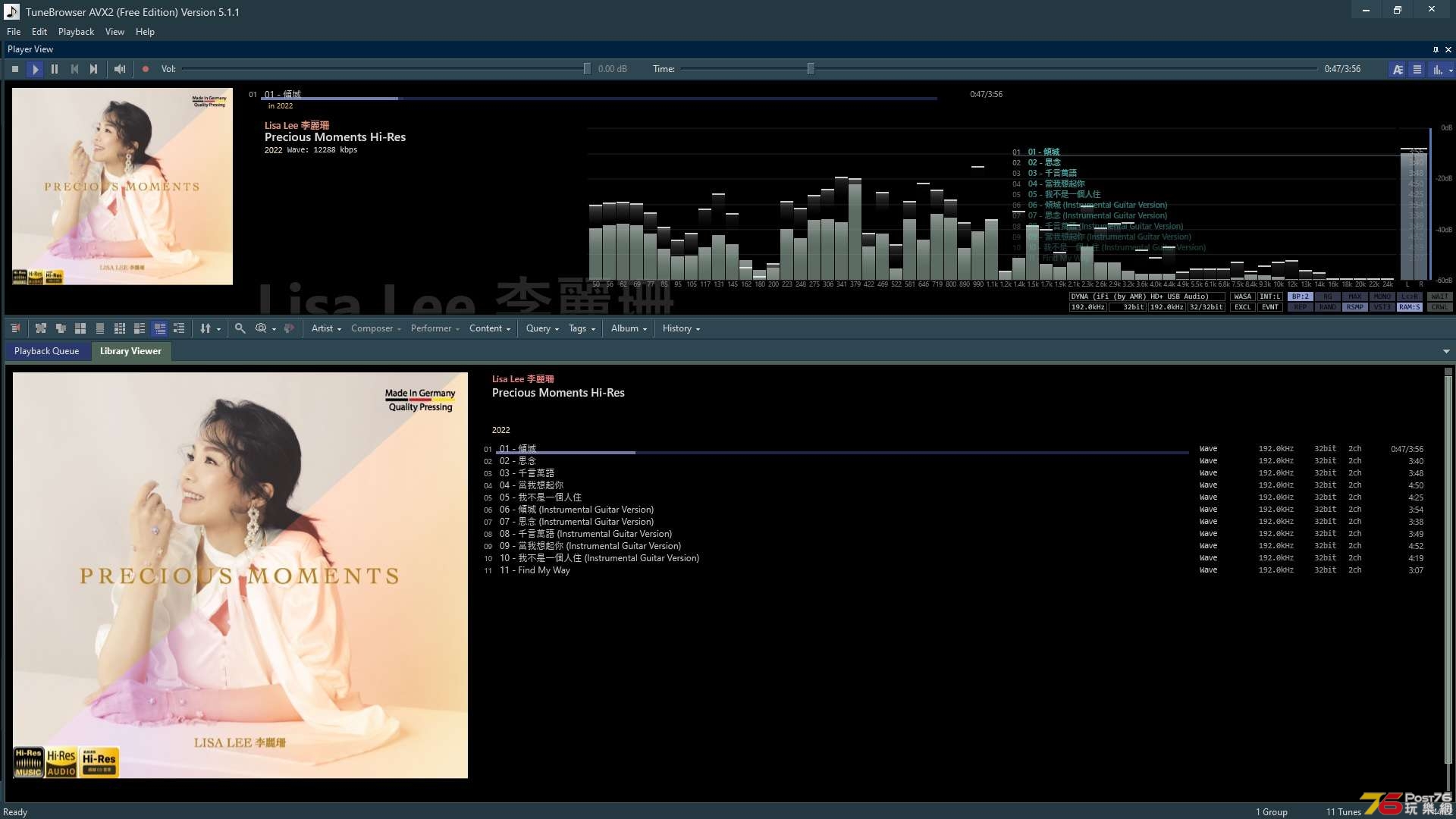Toggle the lyrics/text display icon in Player View
Viewport: 1456px width, 819px height.
point(1398,69)
